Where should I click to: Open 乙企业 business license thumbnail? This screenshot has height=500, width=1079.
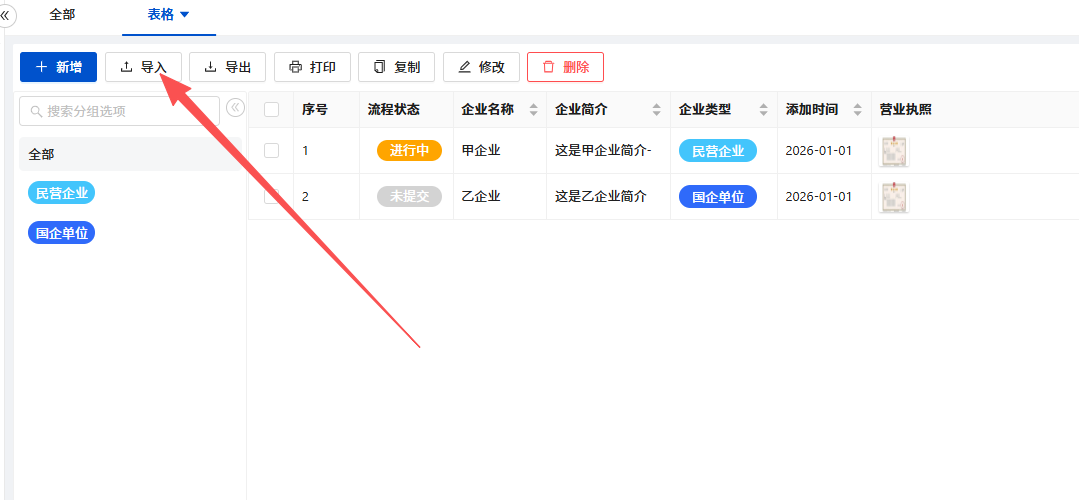(x=894, y=197)
